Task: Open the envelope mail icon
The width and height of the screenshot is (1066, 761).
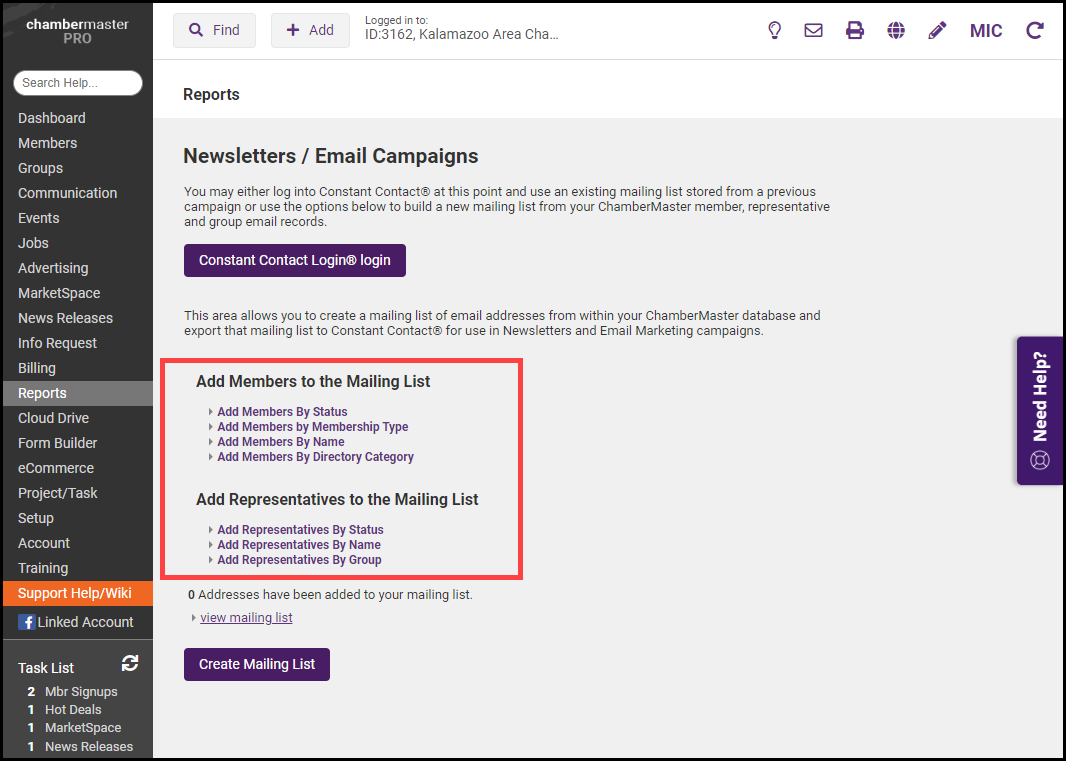Action: [814, 30]
